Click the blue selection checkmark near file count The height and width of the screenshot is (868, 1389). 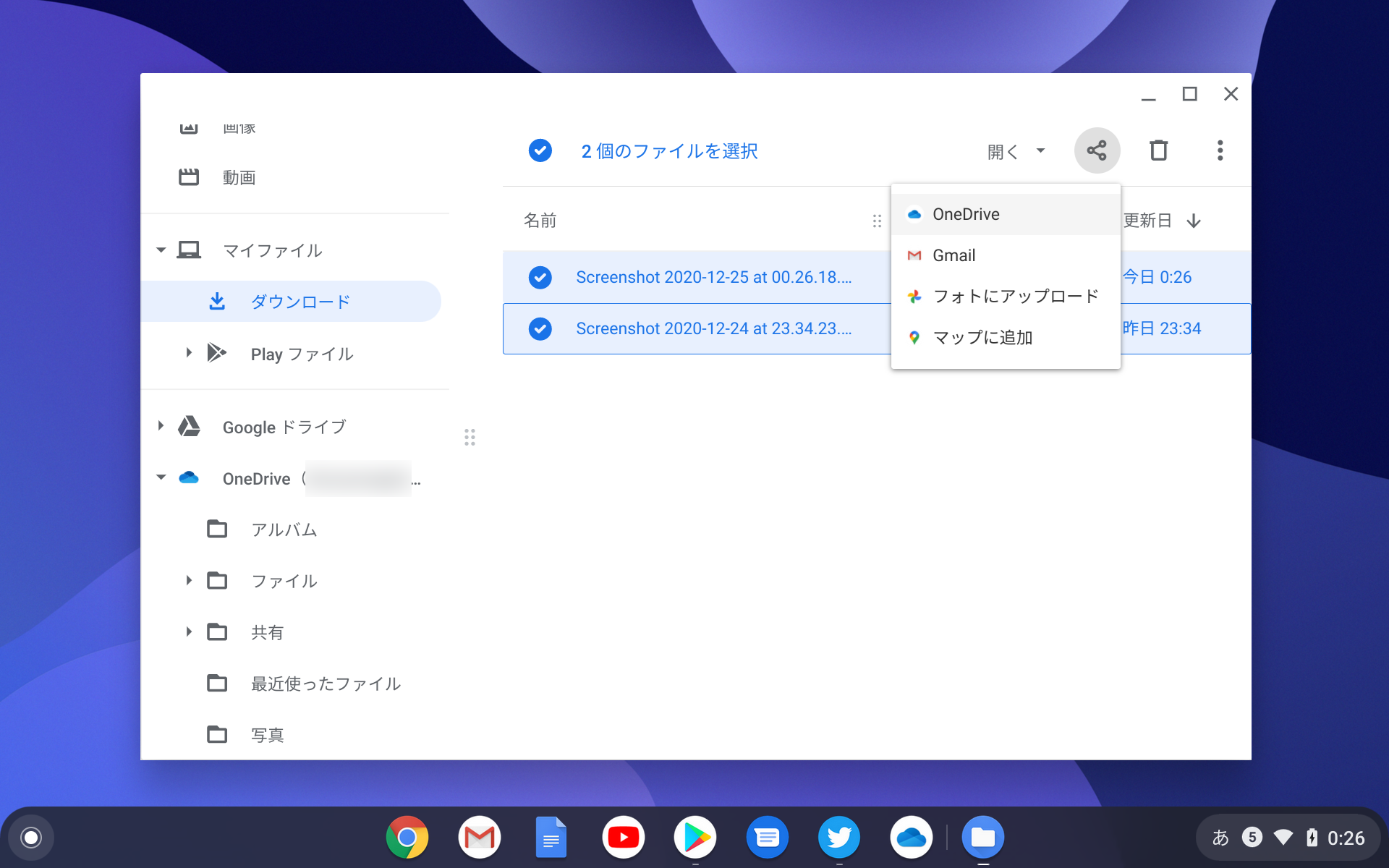540,150
